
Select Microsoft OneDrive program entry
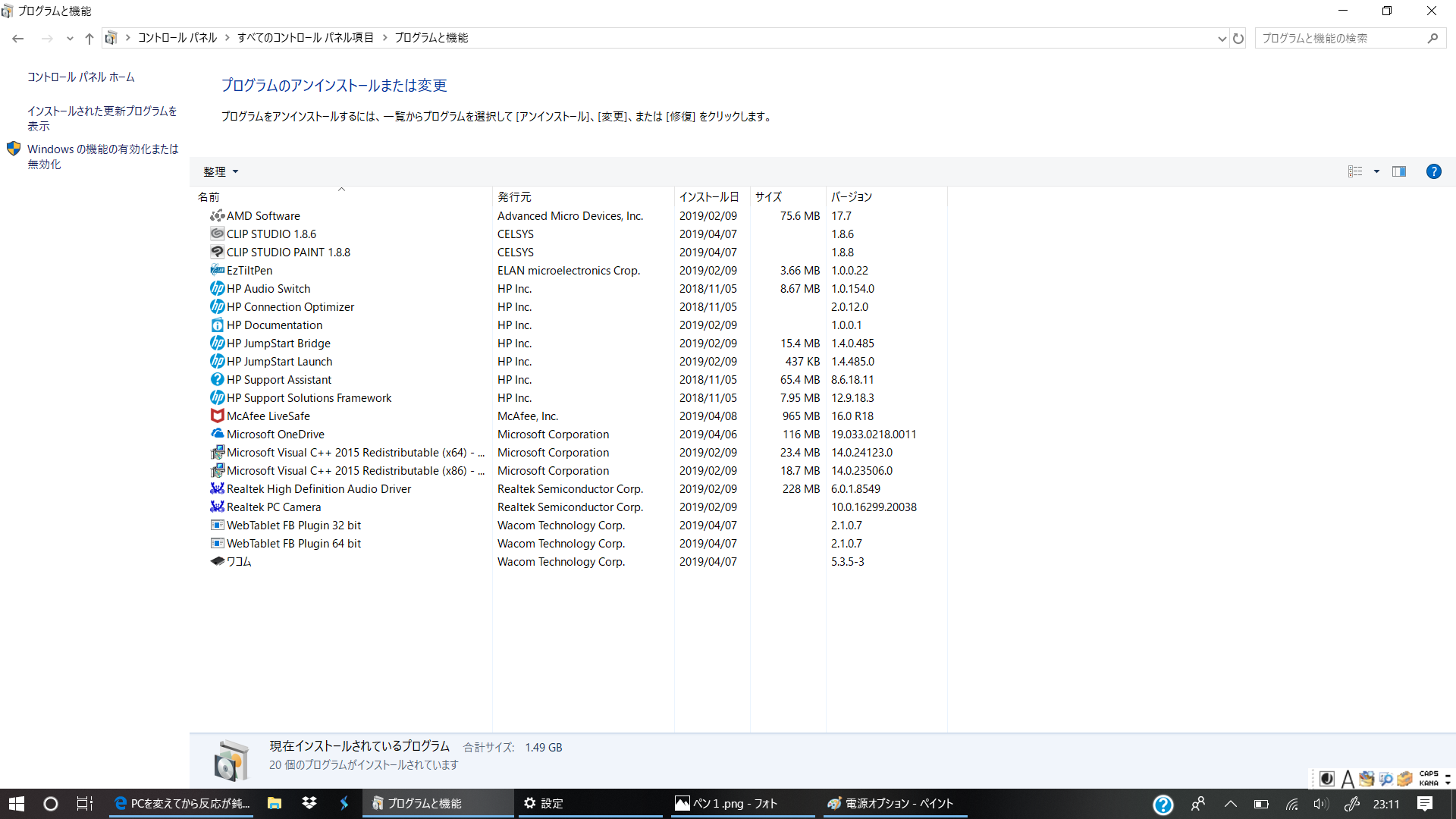pyautogui.click(x=275, y=435)
